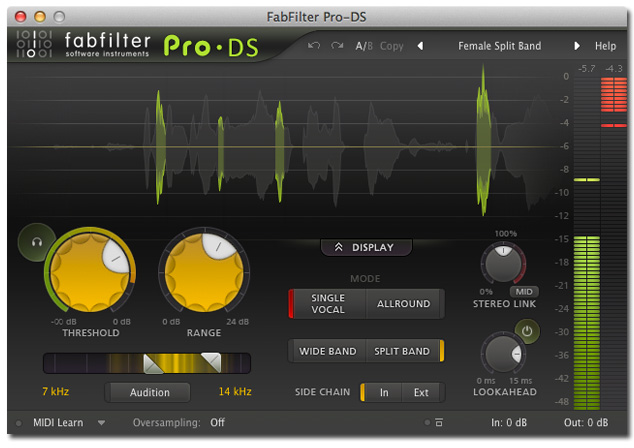
Task: Click the In: 0 dB input level
Action: (x=509, y=423)
